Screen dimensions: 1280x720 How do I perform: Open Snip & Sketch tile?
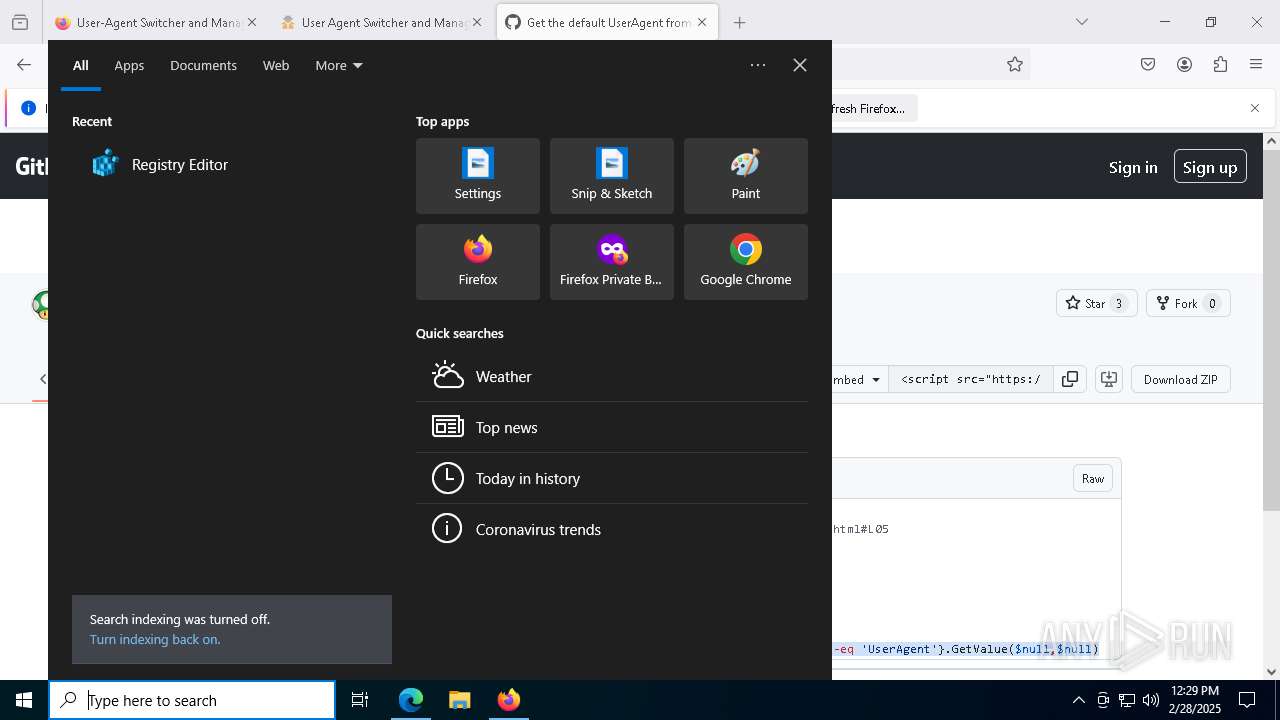coord(612,176)
